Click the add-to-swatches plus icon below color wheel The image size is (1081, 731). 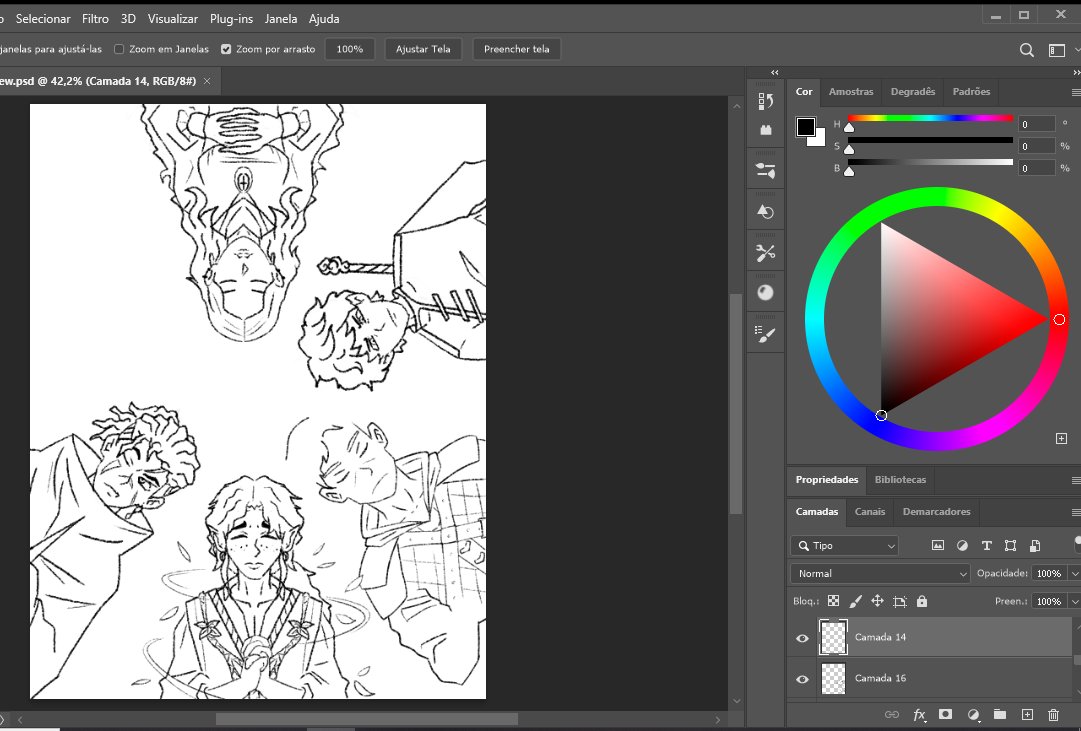pos(1062,439)
